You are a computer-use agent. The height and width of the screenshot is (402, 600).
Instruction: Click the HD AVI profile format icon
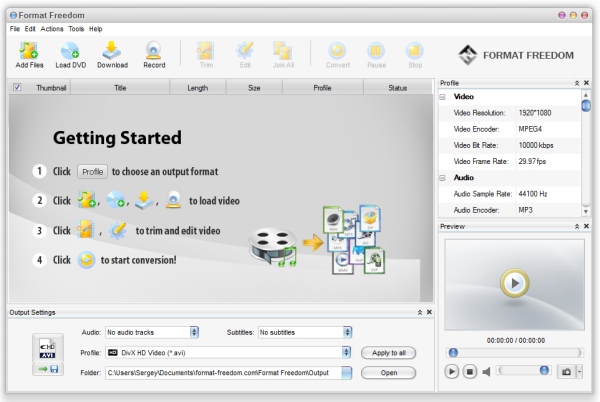coord(48,348)
